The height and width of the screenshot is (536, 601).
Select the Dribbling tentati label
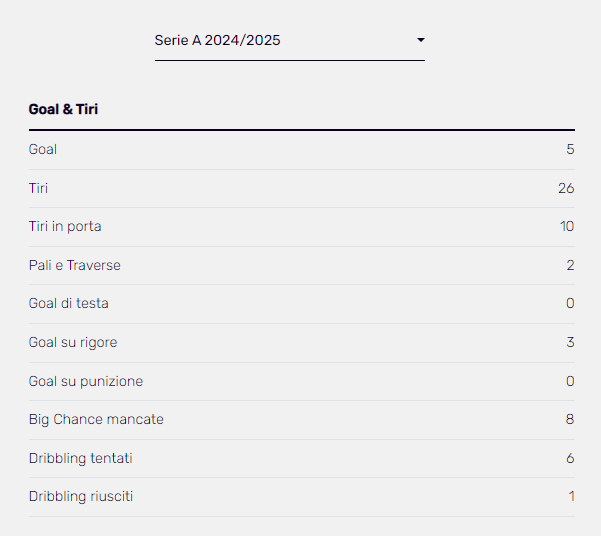click(81, 458)
